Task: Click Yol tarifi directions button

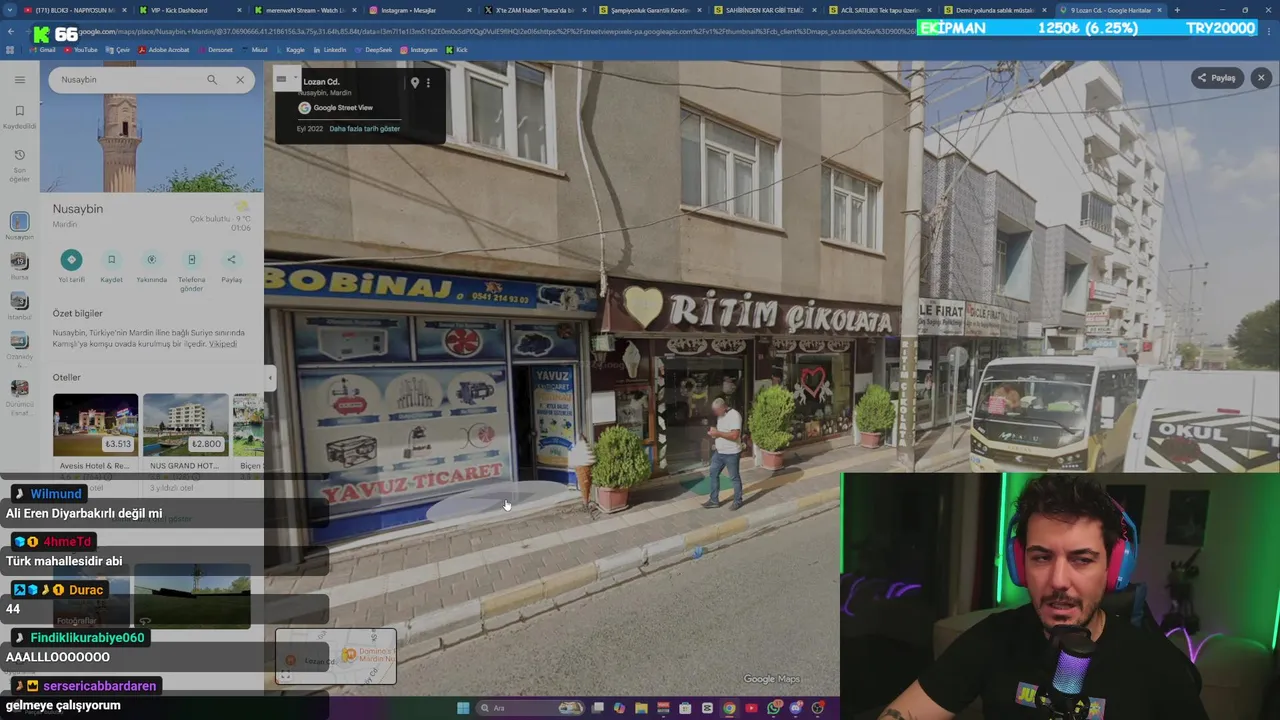Action: 71,266
